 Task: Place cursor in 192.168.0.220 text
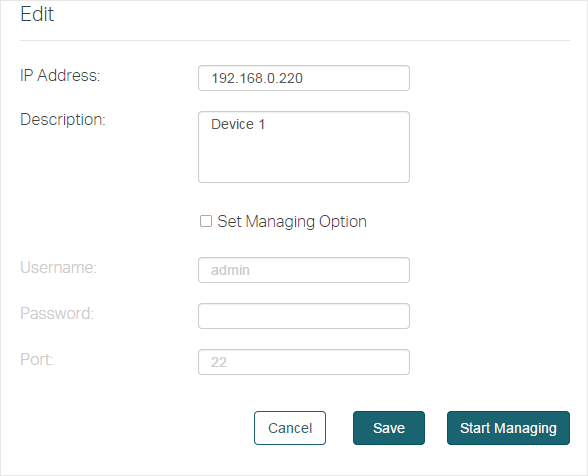click(x=257, y=78)
